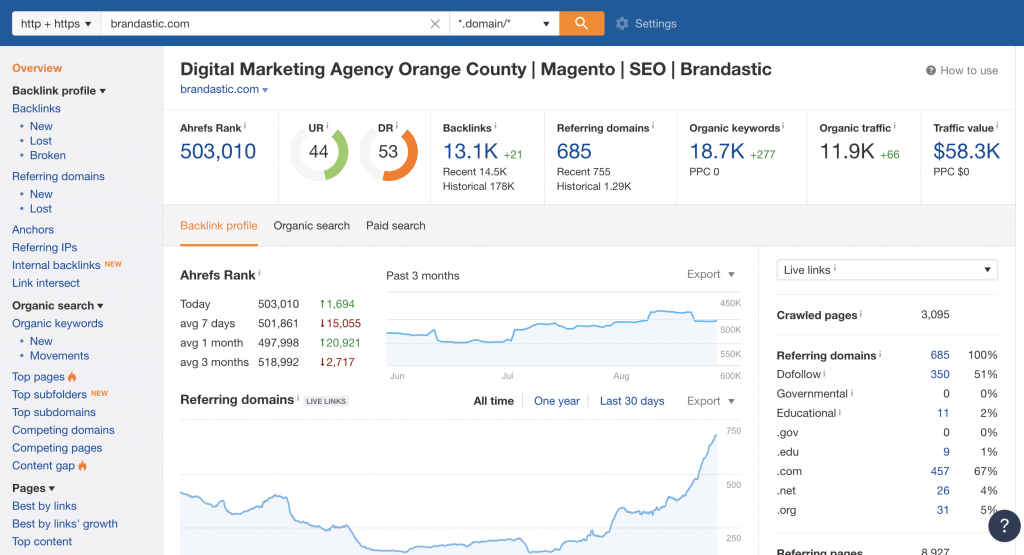Collapse the Pages sidebar section

pyautogui.click(x=33, y=488)
